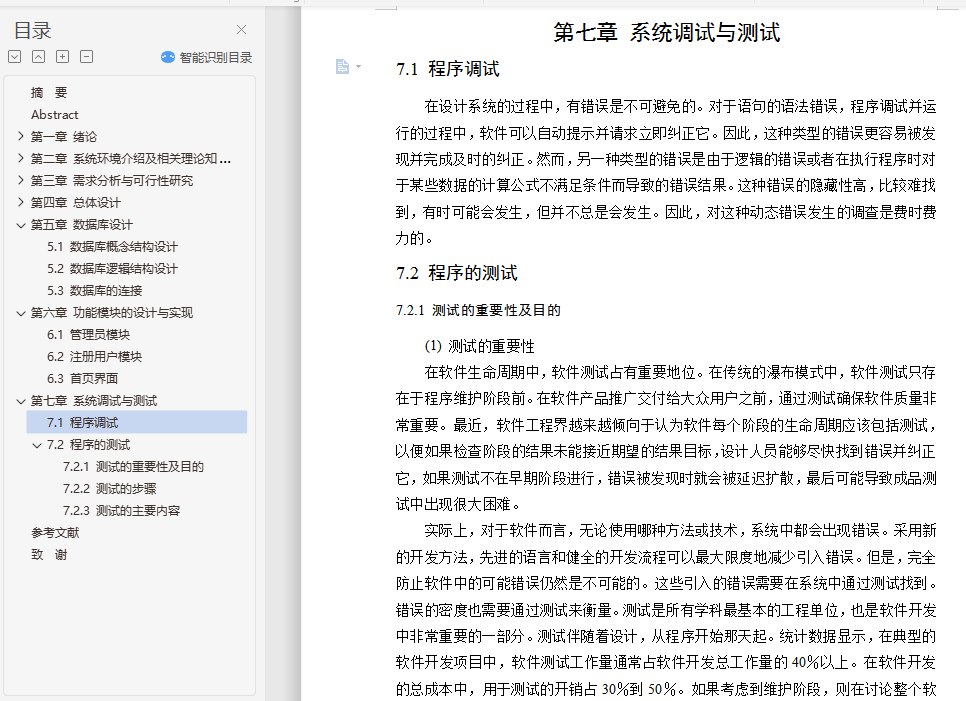Go to 5.2 数据库逻辑结构设计
The height and width of the screenshot is (701, 966).
(112, 269)
